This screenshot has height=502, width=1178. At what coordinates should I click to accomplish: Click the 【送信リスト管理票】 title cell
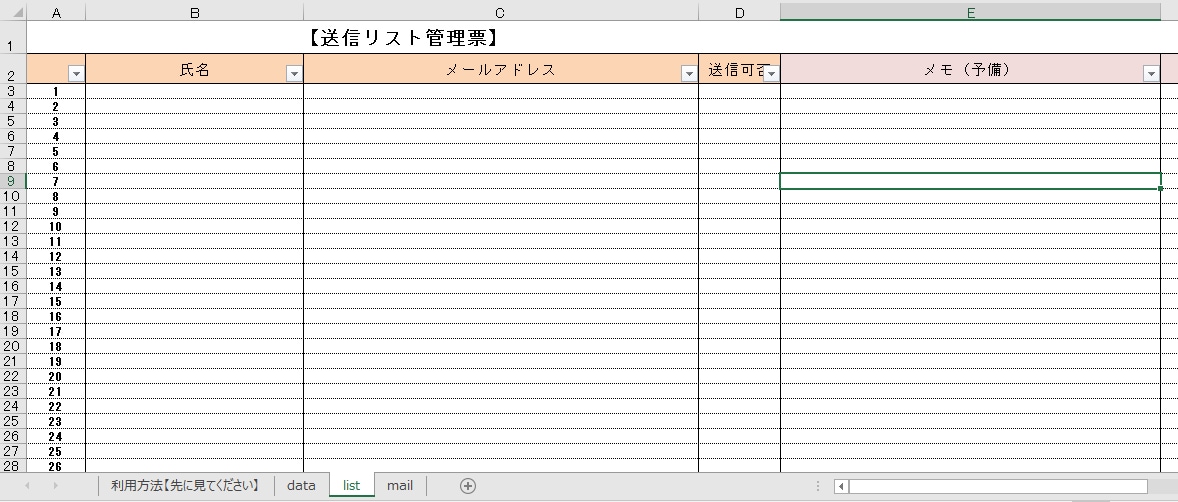click(x=403, y=38)
